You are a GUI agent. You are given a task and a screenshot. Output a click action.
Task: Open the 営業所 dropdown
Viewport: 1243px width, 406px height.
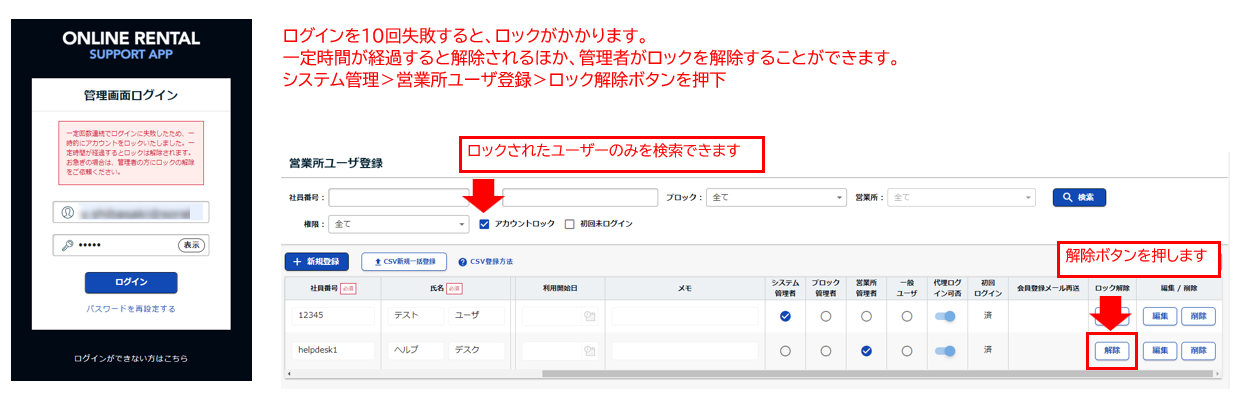pyautogui.click(x=958, y=198)
